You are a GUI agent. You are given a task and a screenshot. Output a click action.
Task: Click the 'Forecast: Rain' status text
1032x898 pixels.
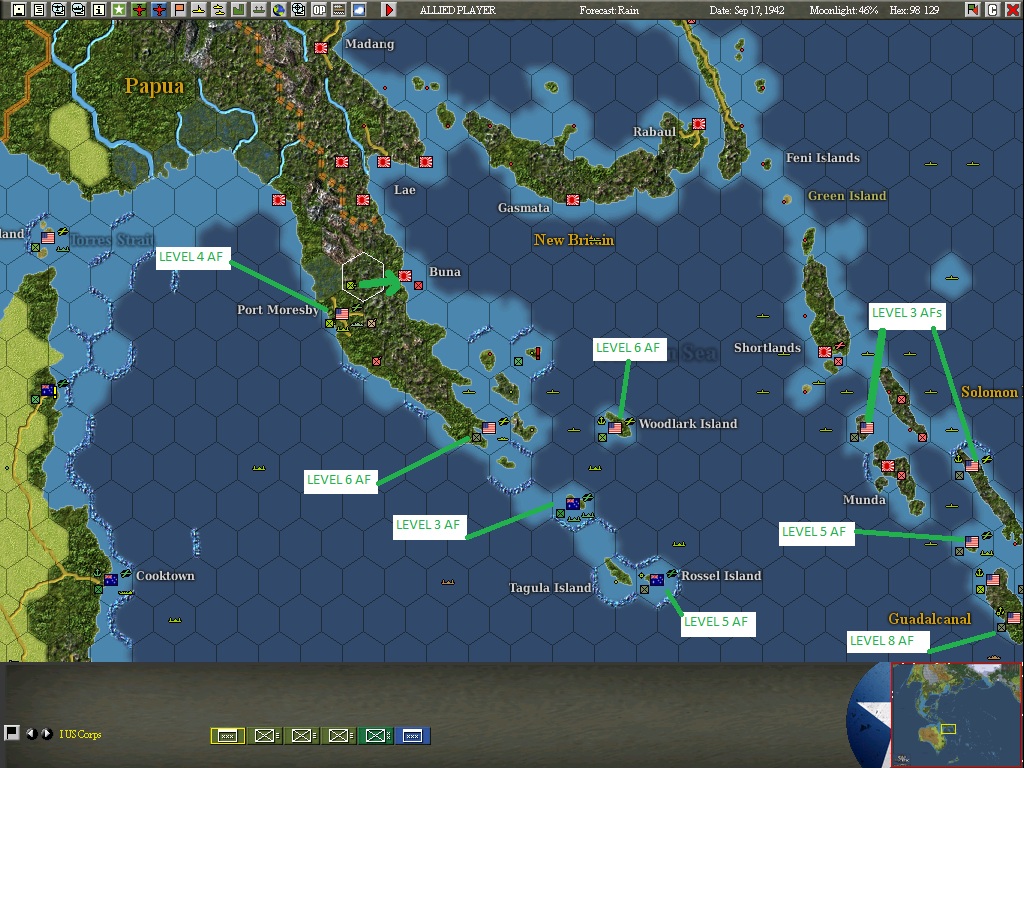point(609,11)
